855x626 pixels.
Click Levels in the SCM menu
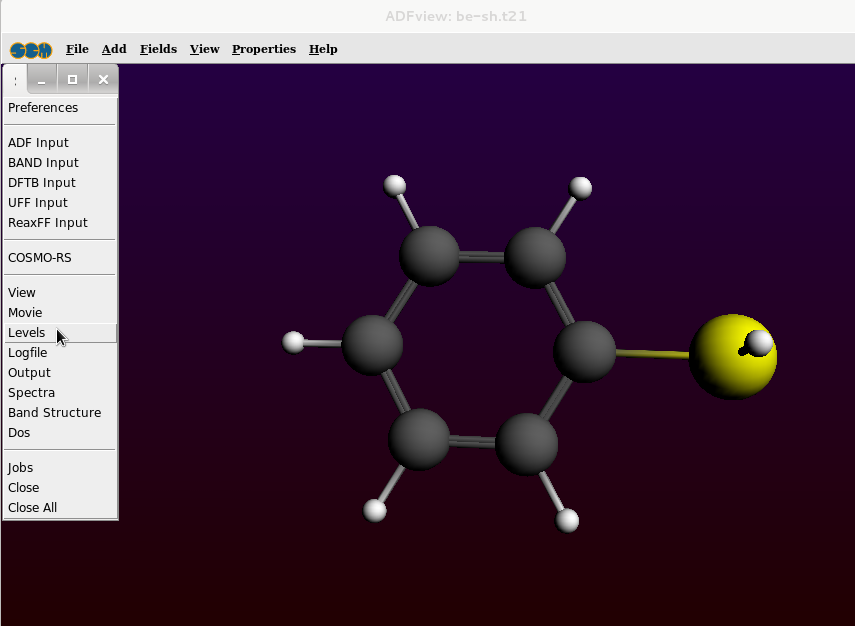(27, 333)
